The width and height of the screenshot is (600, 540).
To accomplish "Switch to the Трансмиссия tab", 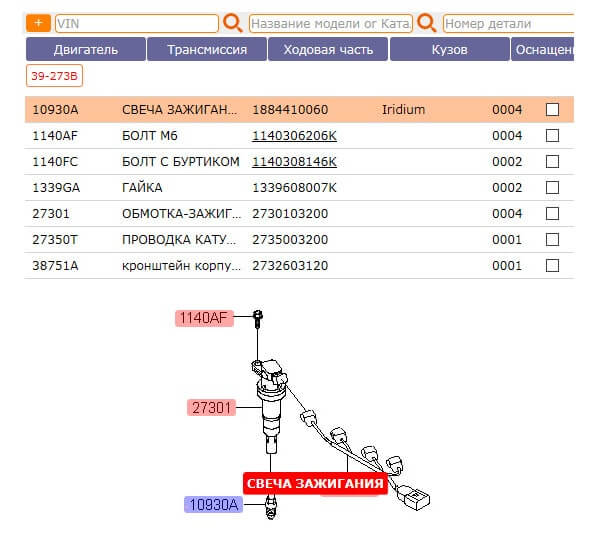I will click(x=207, y=49).
